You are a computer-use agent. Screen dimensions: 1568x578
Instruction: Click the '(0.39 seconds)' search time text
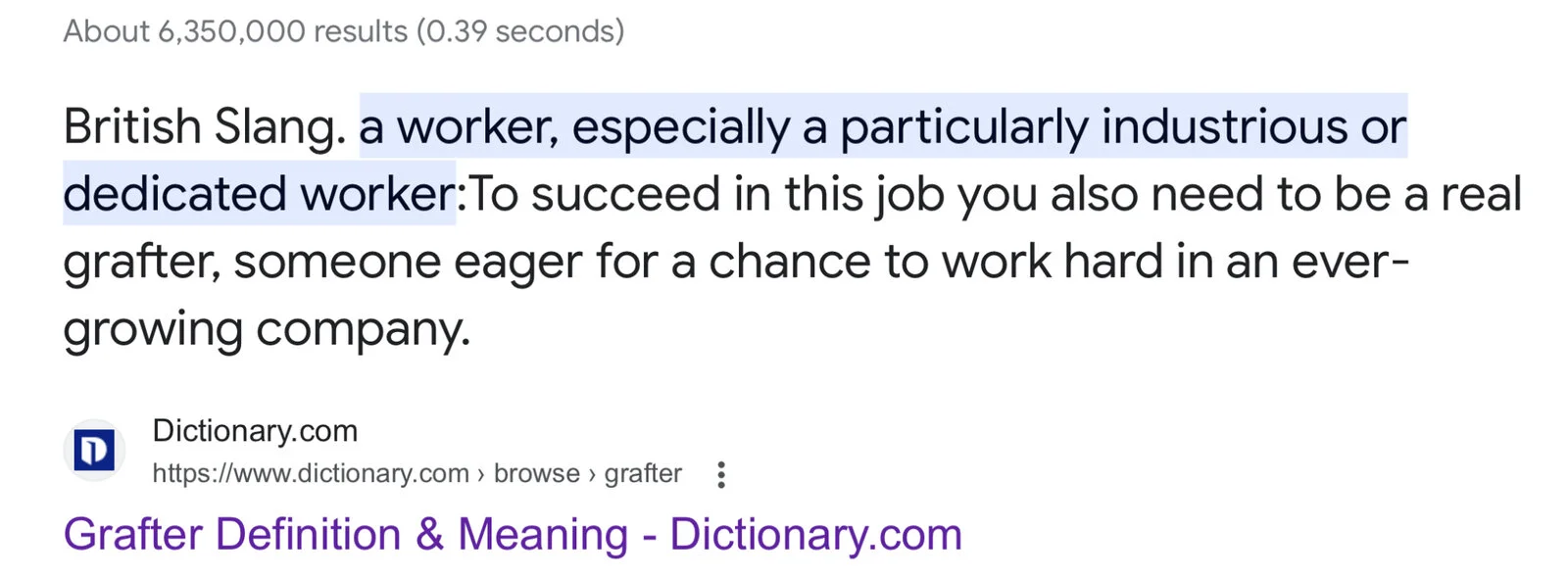click(x=519, y=31)
